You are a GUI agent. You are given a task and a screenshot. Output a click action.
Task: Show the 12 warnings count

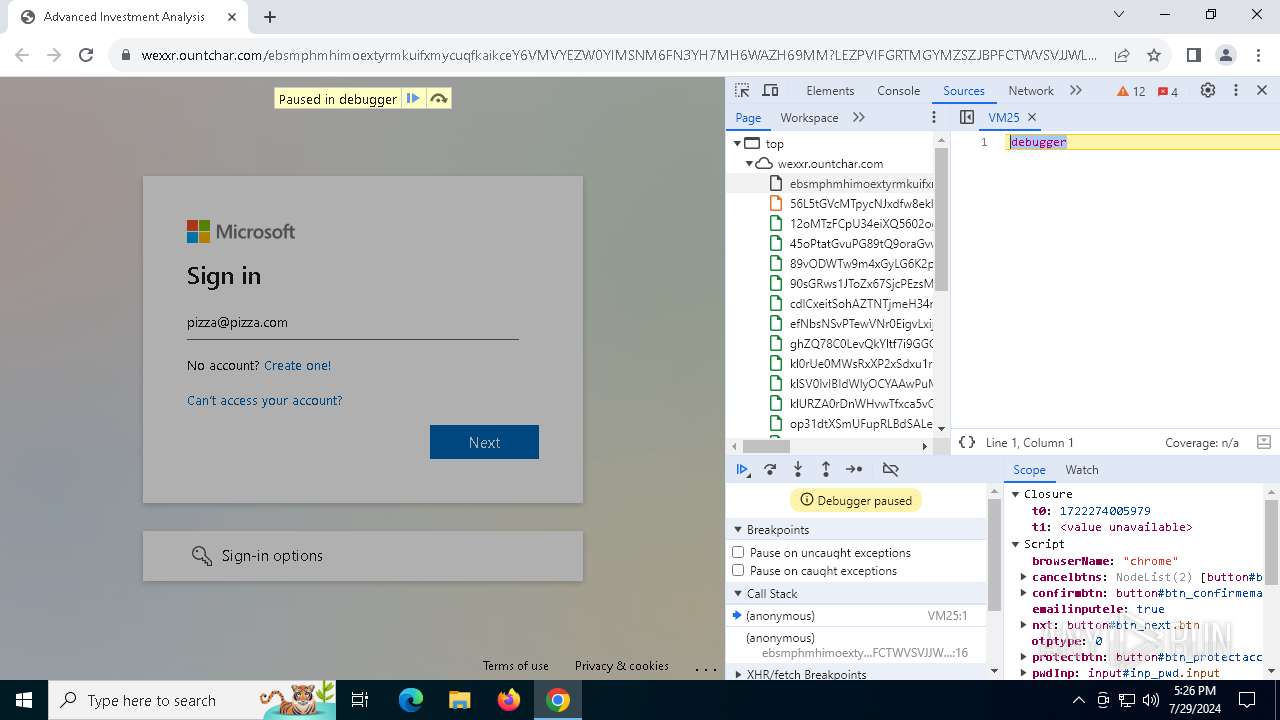point(1131,91)
